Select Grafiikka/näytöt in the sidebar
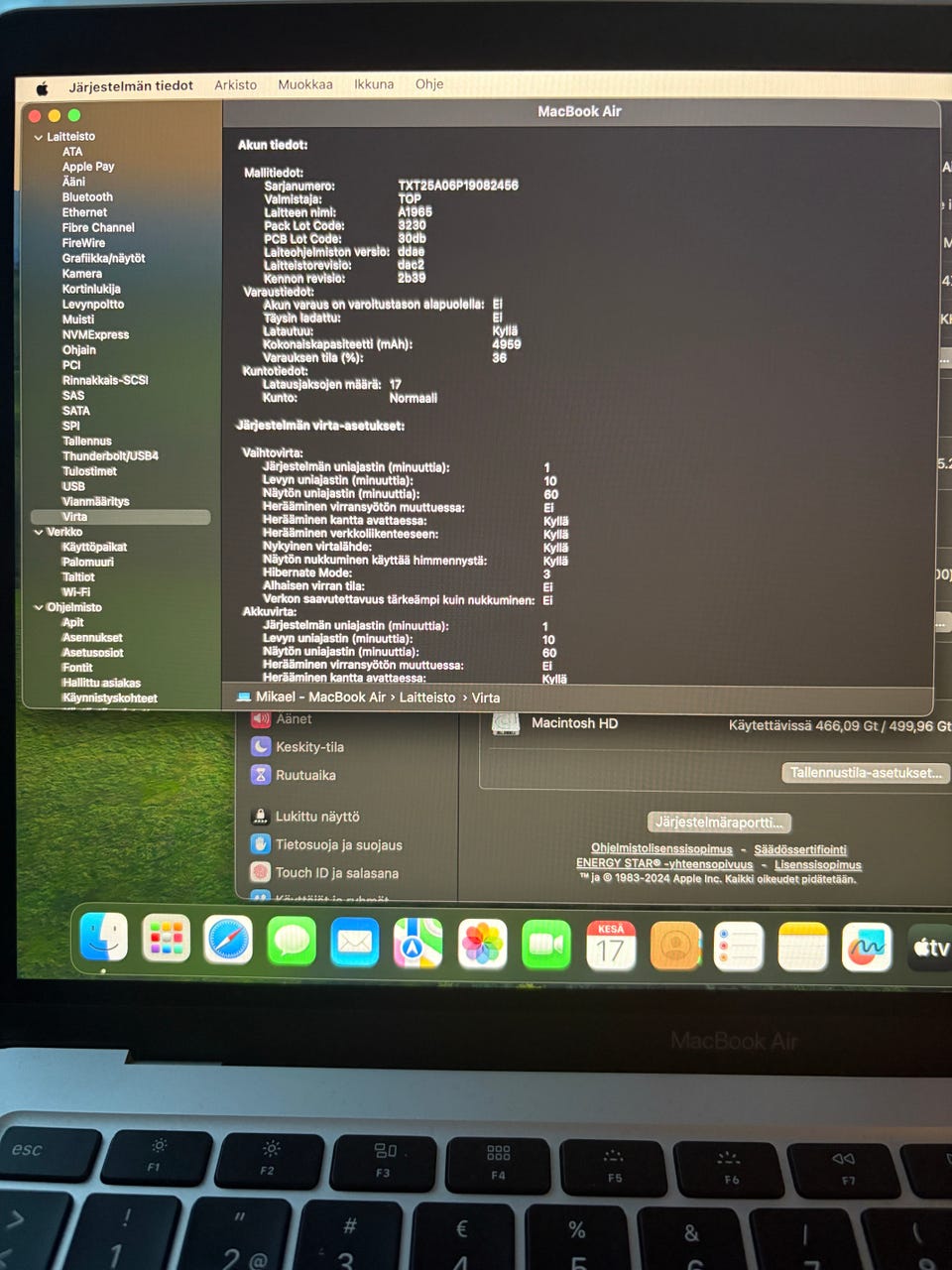The image size is (952, 1270). 103,258
